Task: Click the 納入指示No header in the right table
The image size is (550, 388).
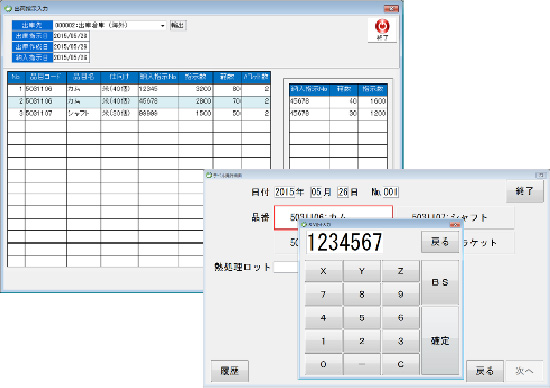Action: (x=309, y=89)
